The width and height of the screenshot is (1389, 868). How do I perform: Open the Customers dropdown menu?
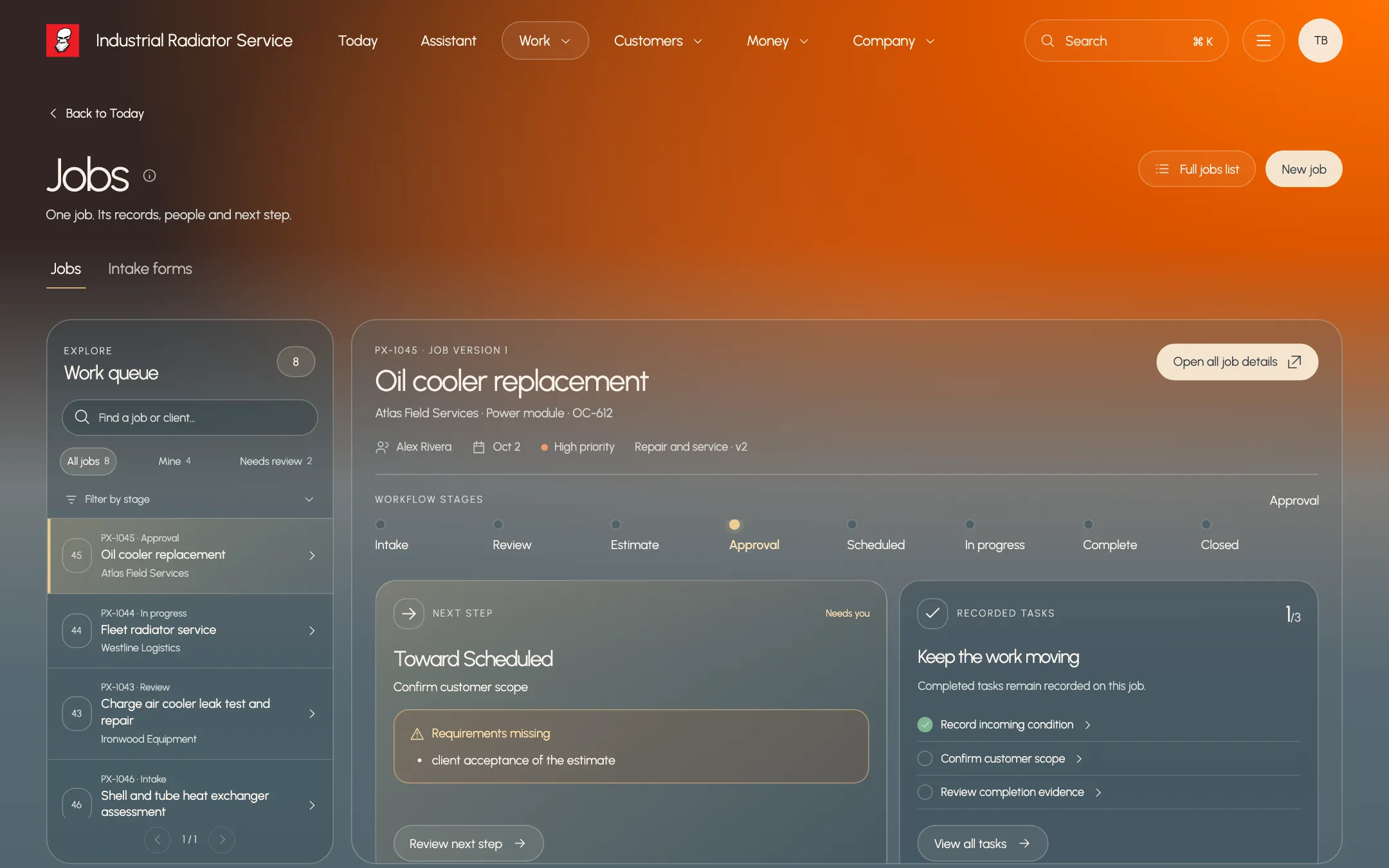tap(658, 41)
